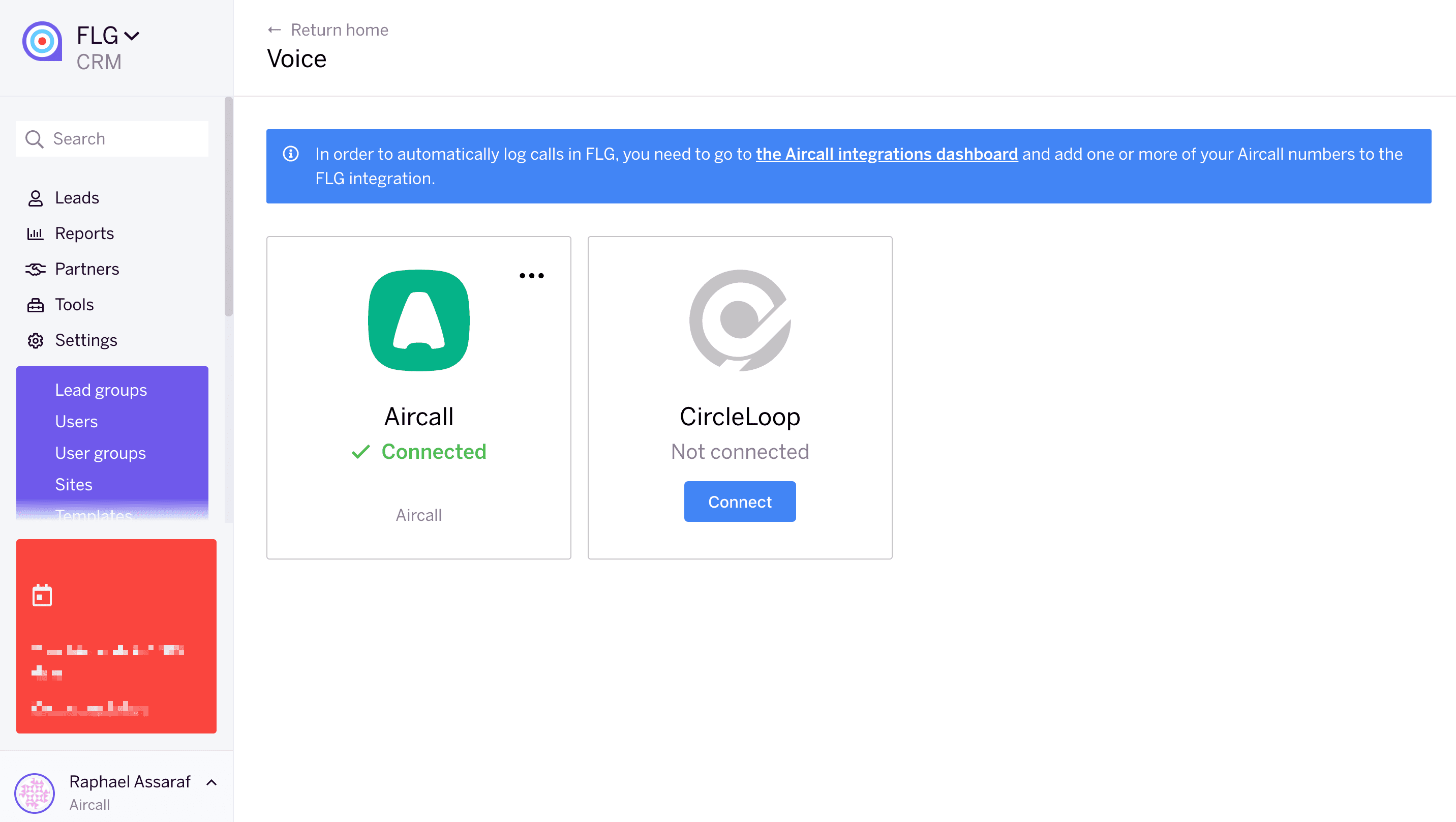Click the Partners handshake icon
This screenshot has width=1456, height=822.
click(35, 269)
